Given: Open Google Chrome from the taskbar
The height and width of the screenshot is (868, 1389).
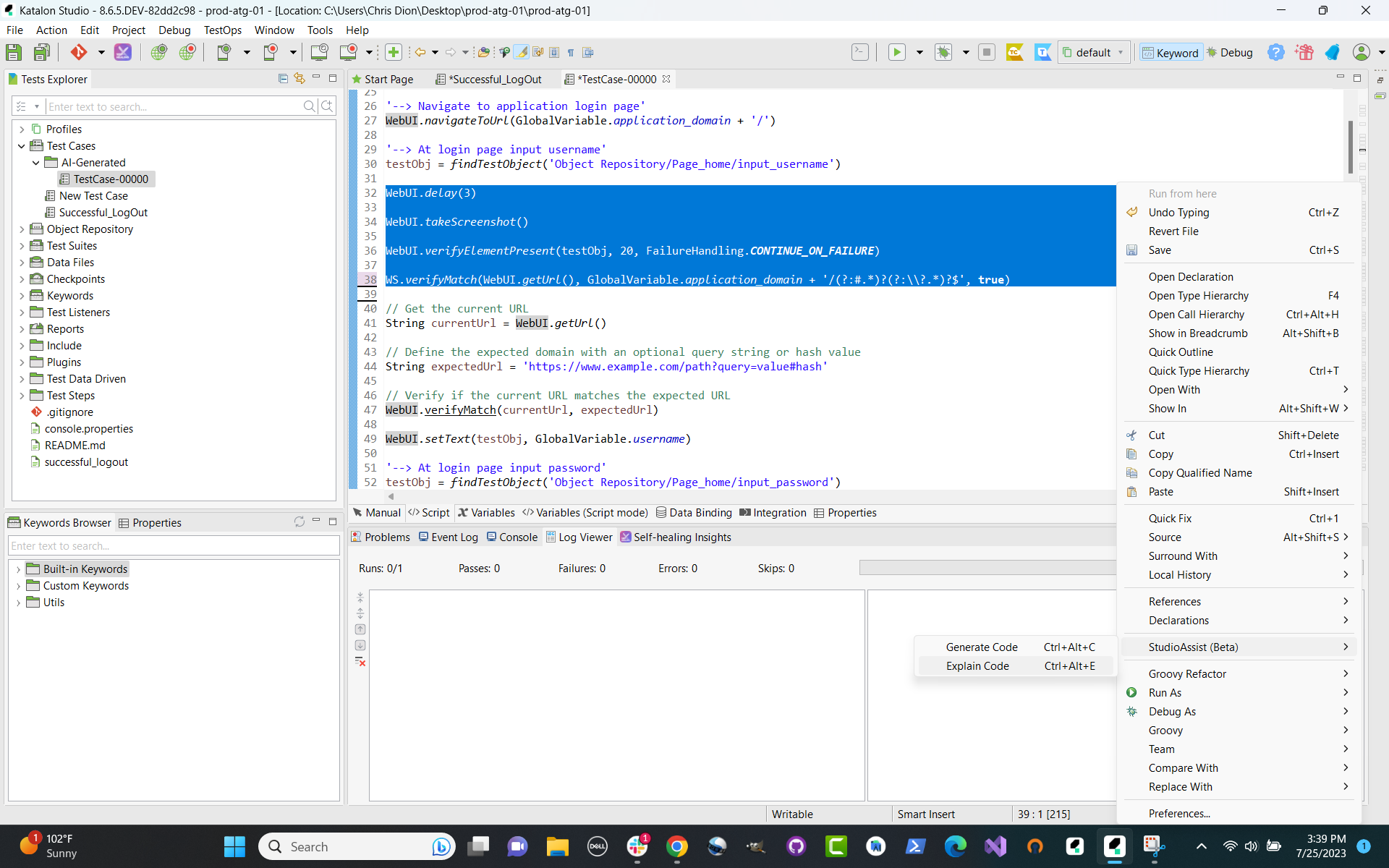Looking at the screenshot, I should tap(677, 846).
